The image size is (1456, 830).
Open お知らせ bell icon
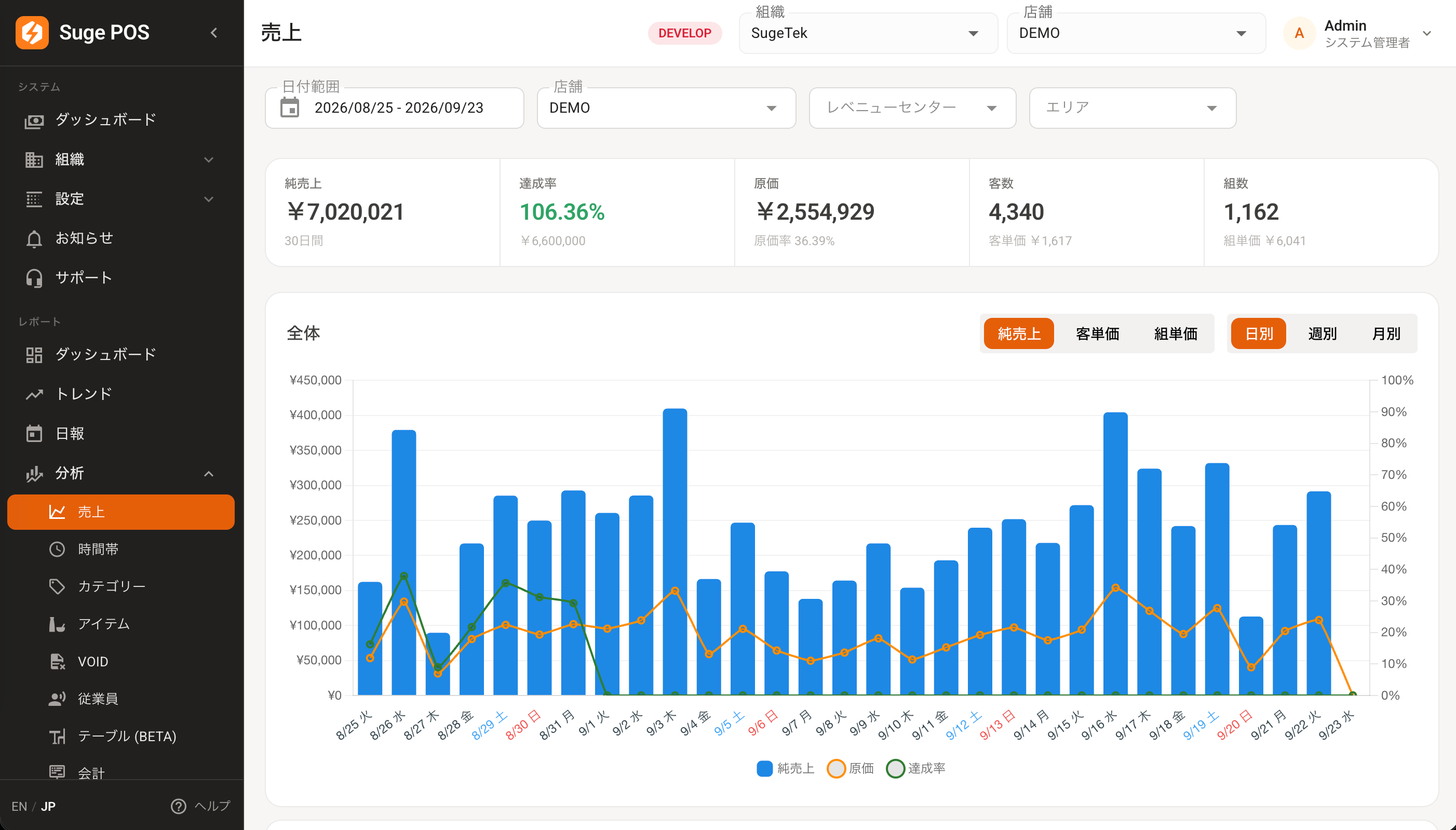34,238
